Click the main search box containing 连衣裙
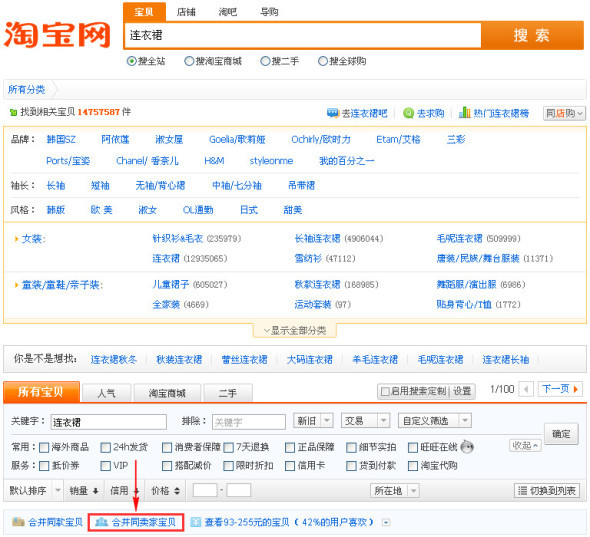Viewport: 590px width, 537px height. [303, 35]
